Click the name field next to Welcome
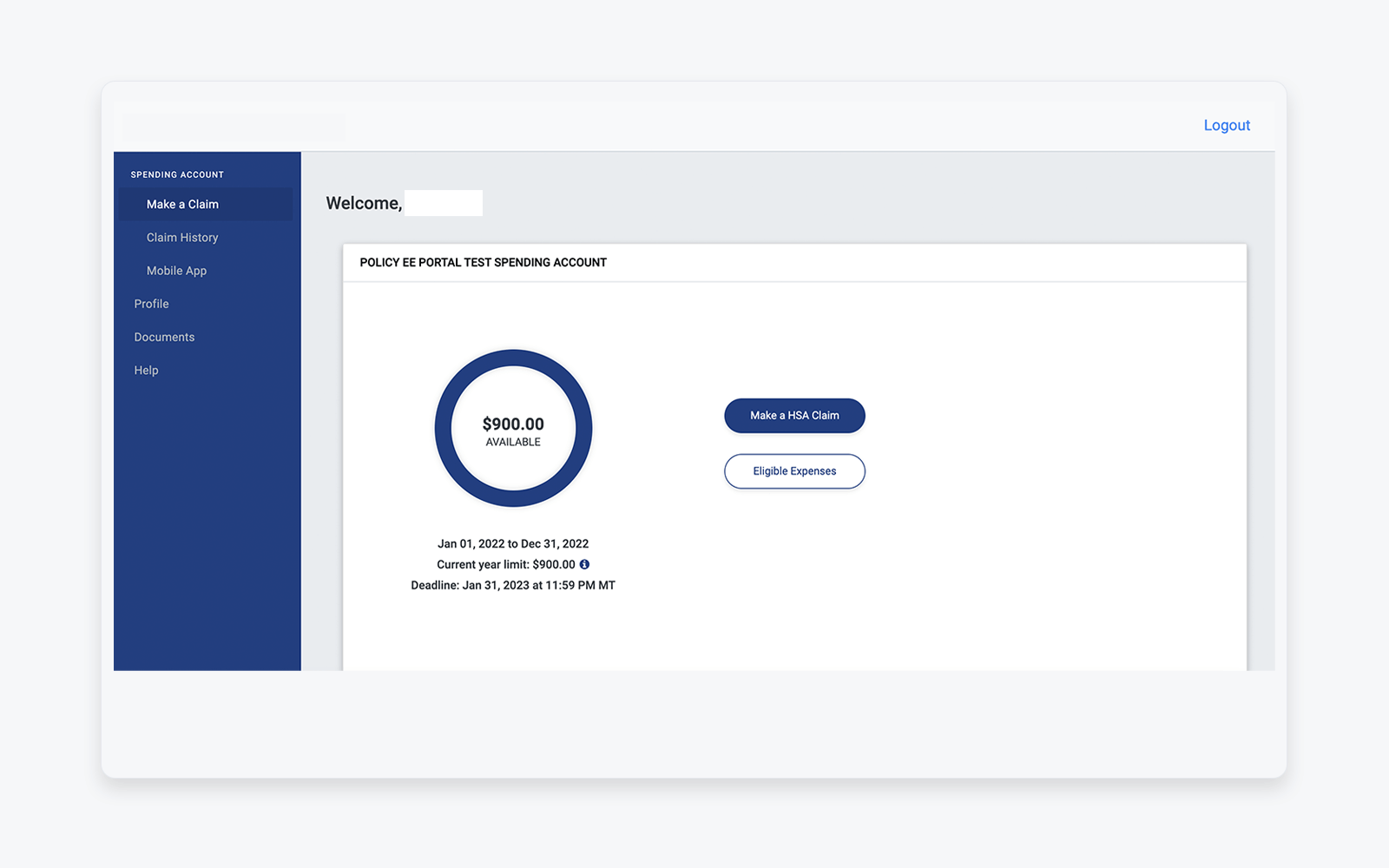 (444, 202)
